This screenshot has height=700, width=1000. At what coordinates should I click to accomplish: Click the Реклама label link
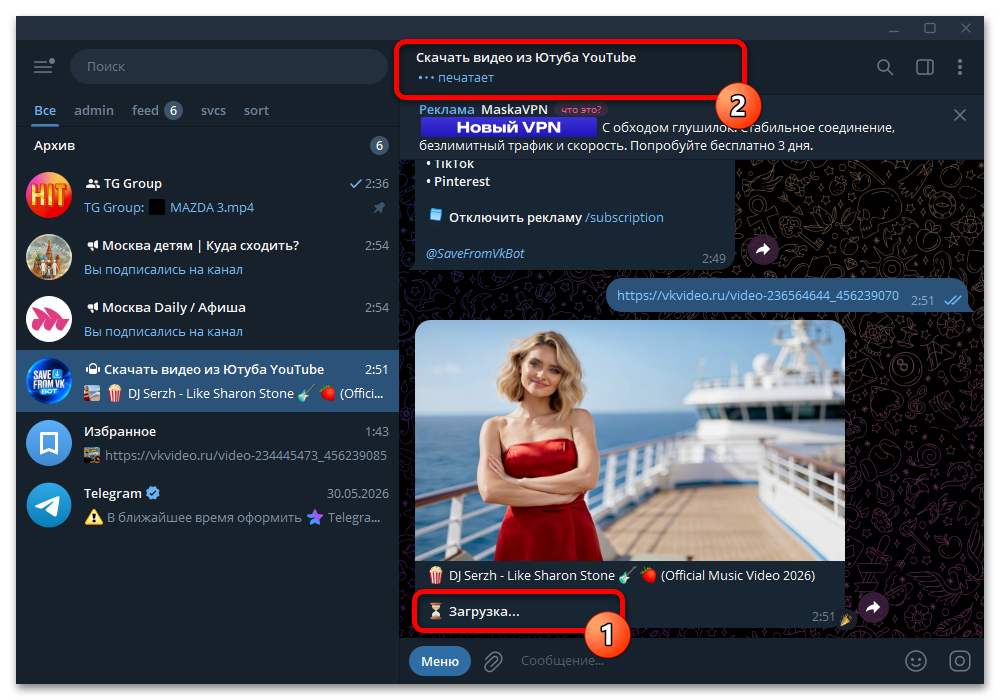click(446, 110)
